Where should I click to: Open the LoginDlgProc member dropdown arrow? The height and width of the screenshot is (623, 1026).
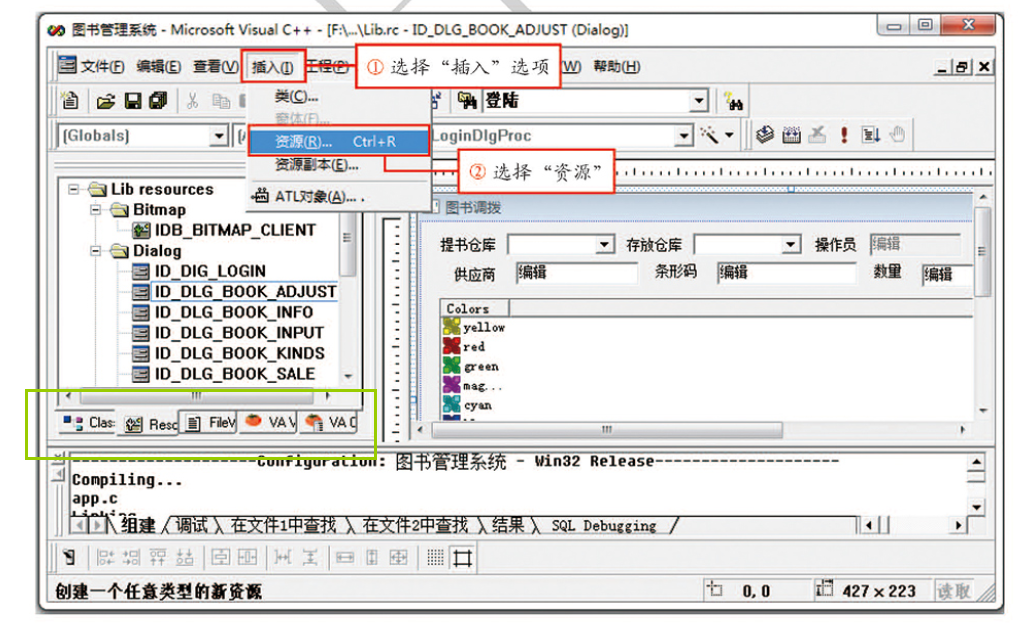pyautogui.click(x=683, y=135)
